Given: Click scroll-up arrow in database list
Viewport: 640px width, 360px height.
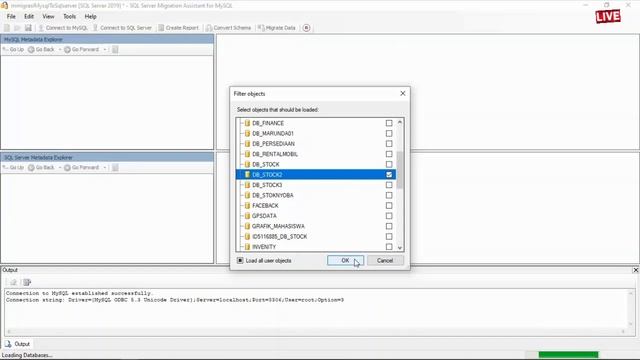Looking at the screenshot, I should point(400,122).
